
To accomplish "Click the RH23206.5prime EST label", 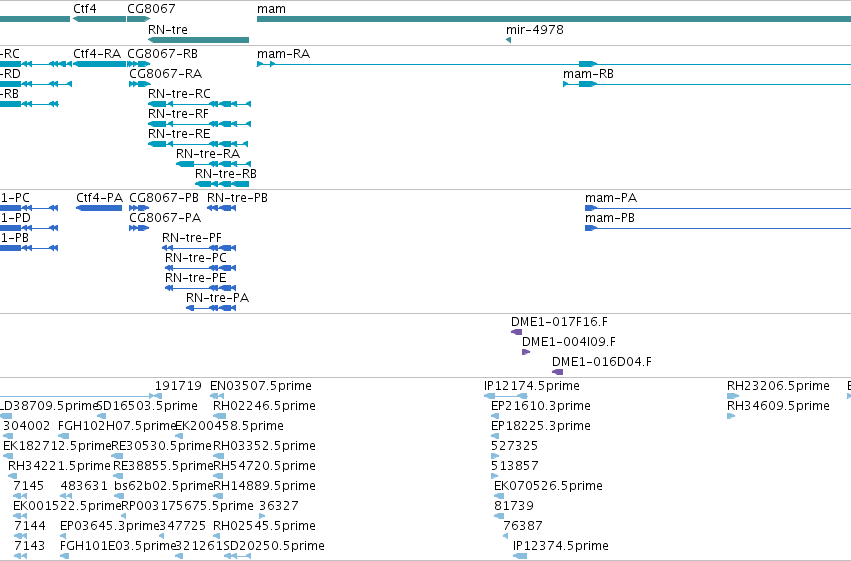I will pyautogui.click(x=778, y=386).
